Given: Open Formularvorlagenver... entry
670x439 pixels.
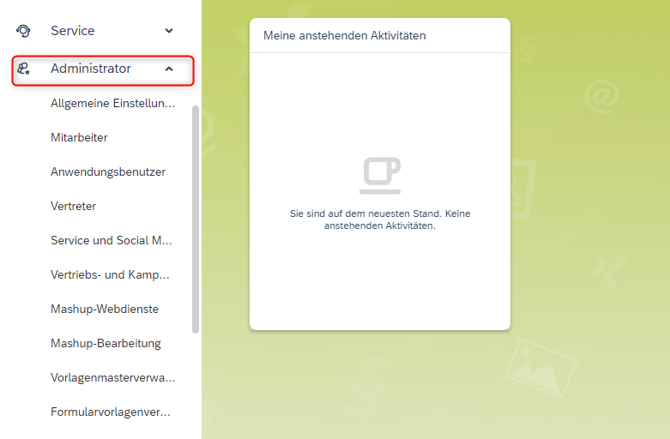Looking at the screenshot, I should coord(111,412).
